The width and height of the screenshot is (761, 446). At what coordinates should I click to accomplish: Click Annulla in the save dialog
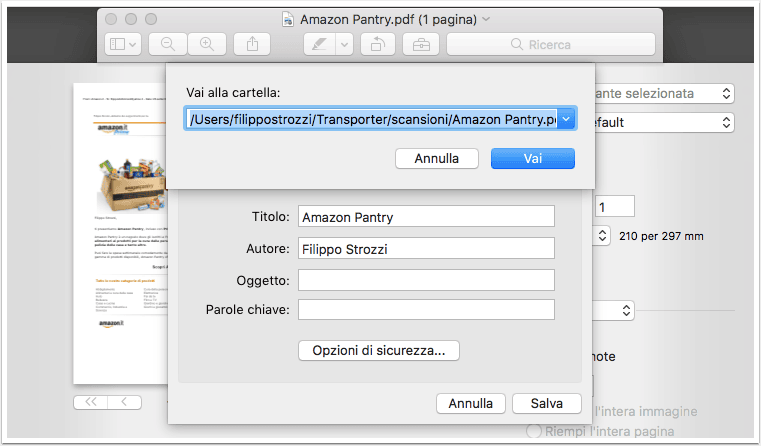471,403
